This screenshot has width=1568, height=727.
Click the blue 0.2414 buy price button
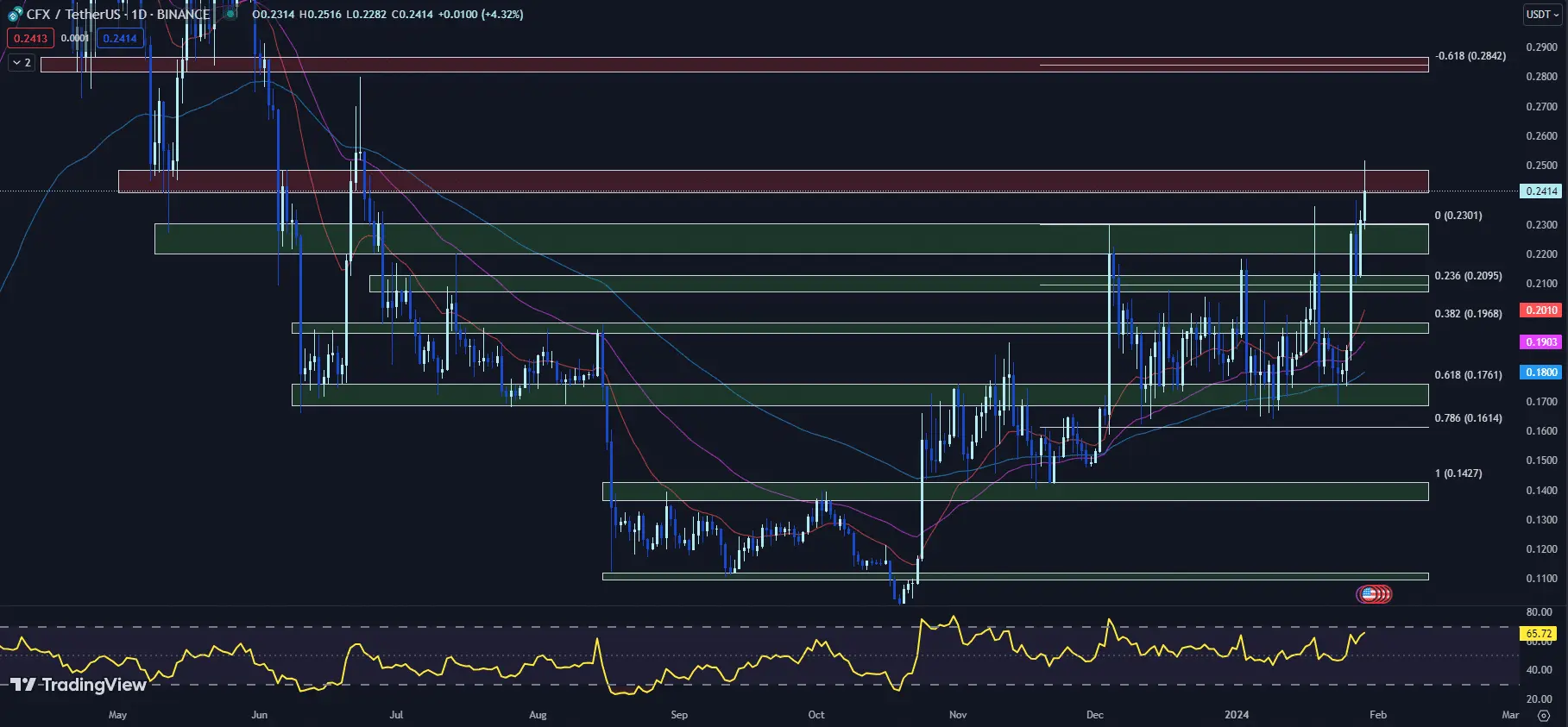point(120,38)
